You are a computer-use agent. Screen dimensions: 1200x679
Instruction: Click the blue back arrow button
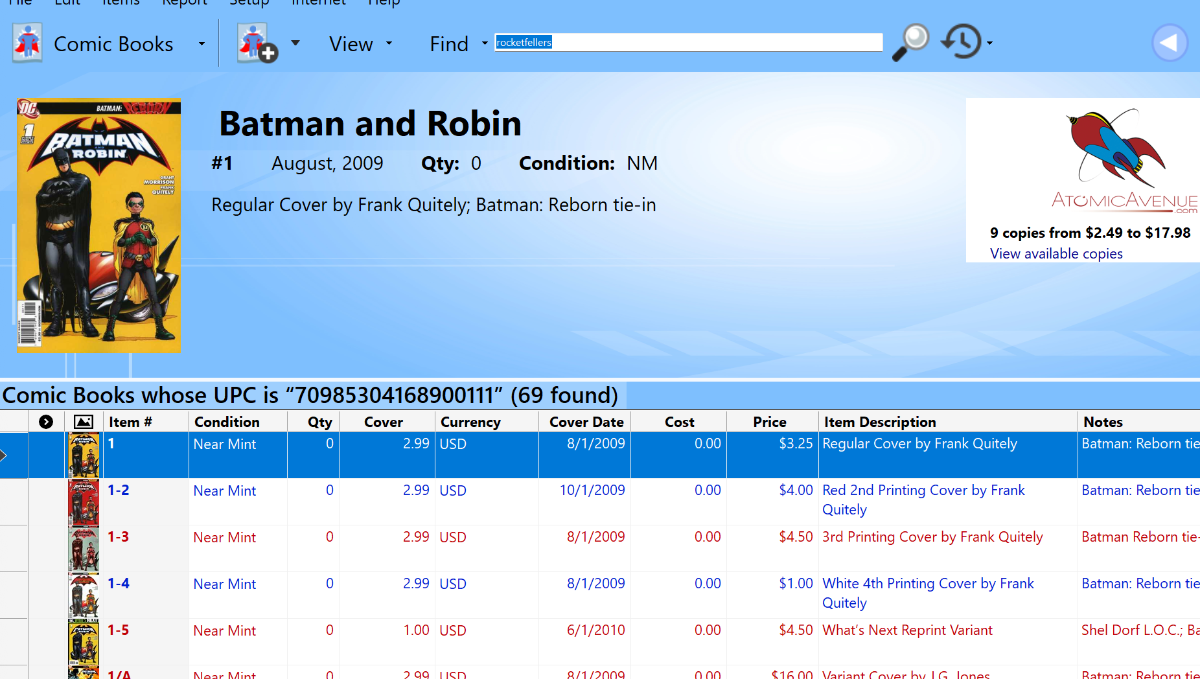point(1167,43)
